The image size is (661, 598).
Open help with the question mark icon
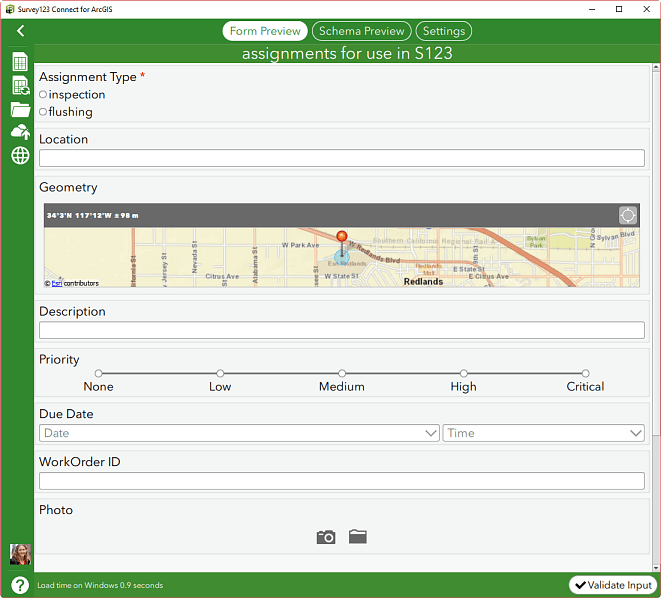coord(20,585)
